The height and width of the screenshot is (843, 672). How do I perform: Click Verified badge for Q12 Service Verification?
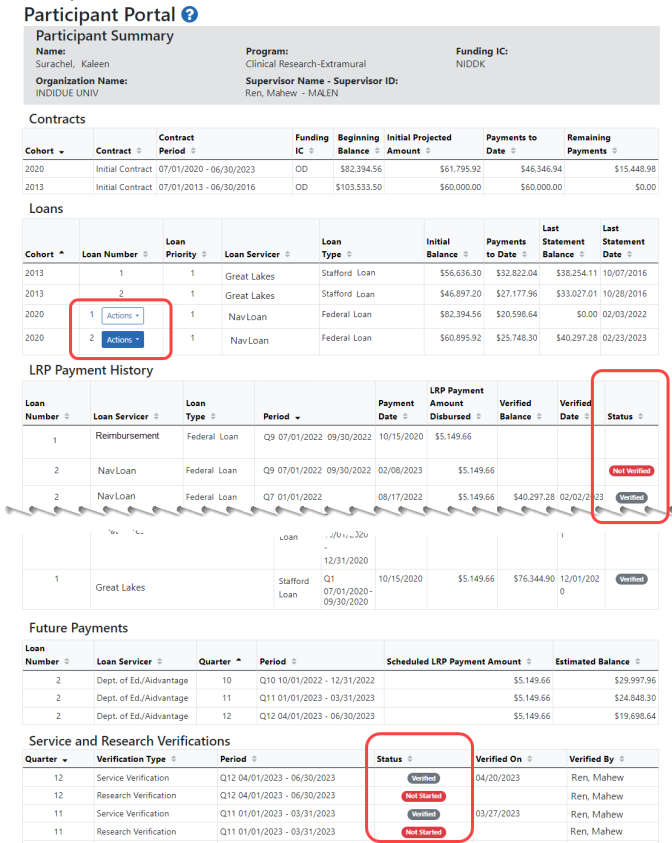[424, 778]
